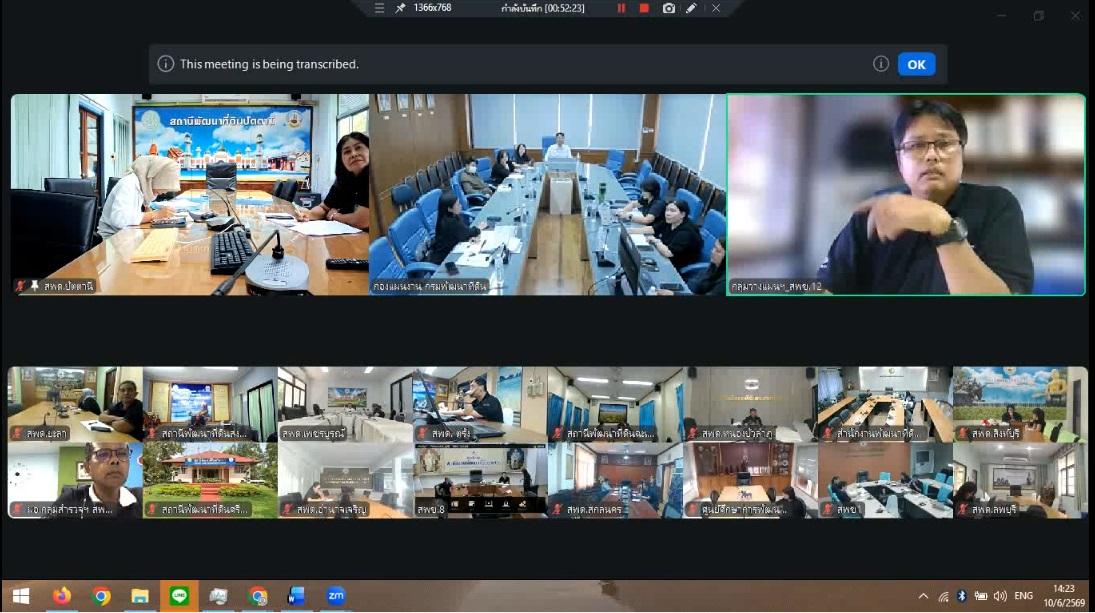Select the กองแผนงาน กรมพัฒนาที่ดิน video tile

(548, 195)
